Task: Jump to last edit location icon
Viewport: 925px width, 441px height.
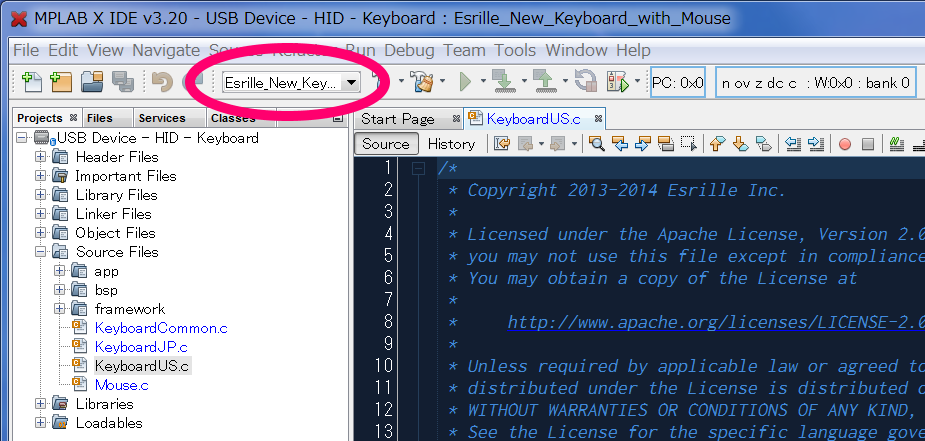Action: (502, 144)
